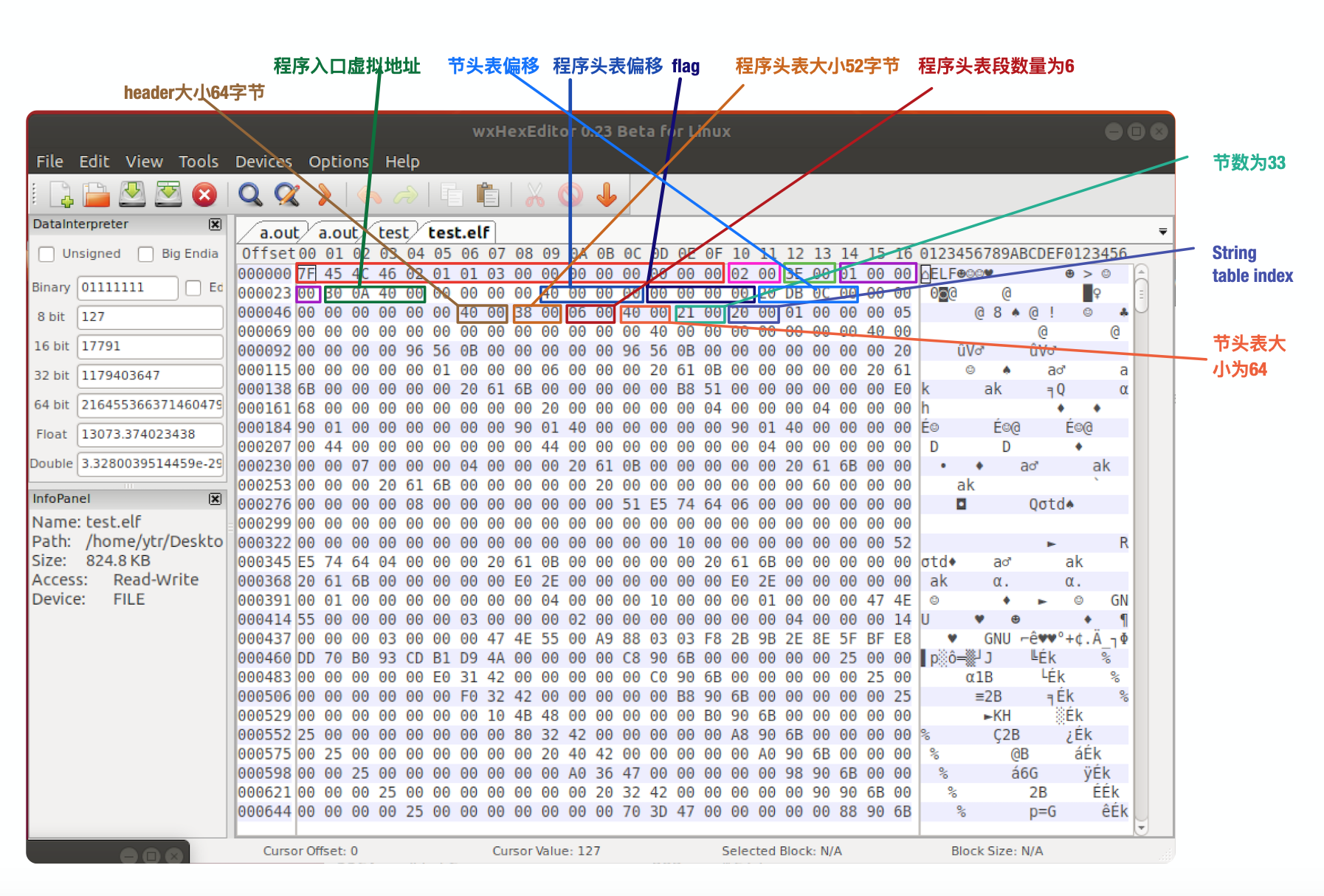Cut selected bytes with the scissors icon

[x=534, y=194]
